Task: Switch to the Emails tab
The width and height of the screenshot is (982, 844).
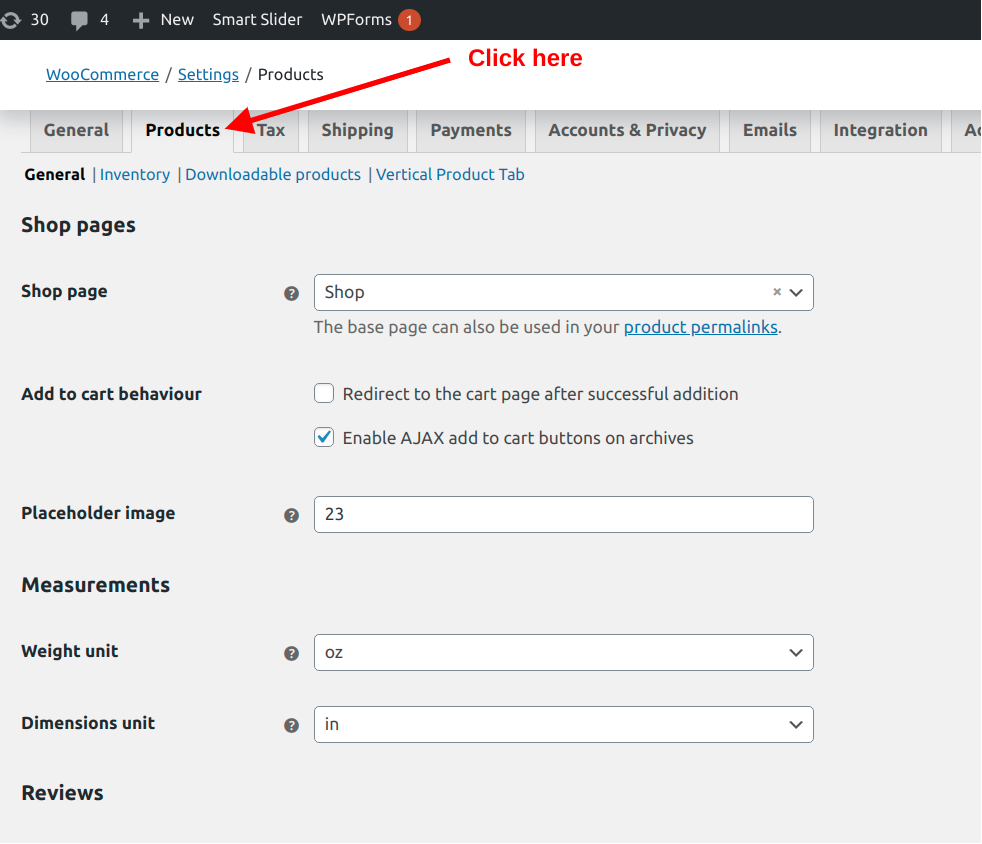Action: click(x=769, y=129)
